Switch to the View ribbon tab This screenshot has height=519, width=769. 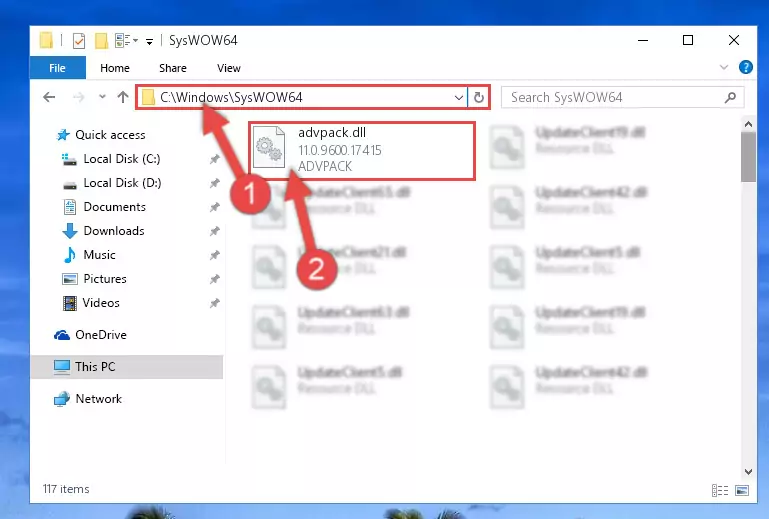click(x=229, y=68)
